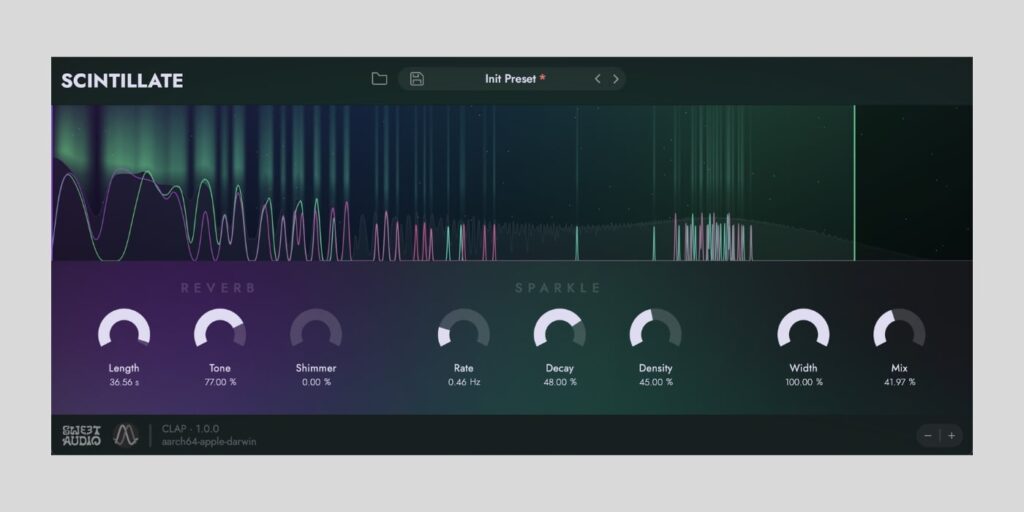Select the Length value 36.56 s
Screen dimensions: 1024x512
[124, 382]
